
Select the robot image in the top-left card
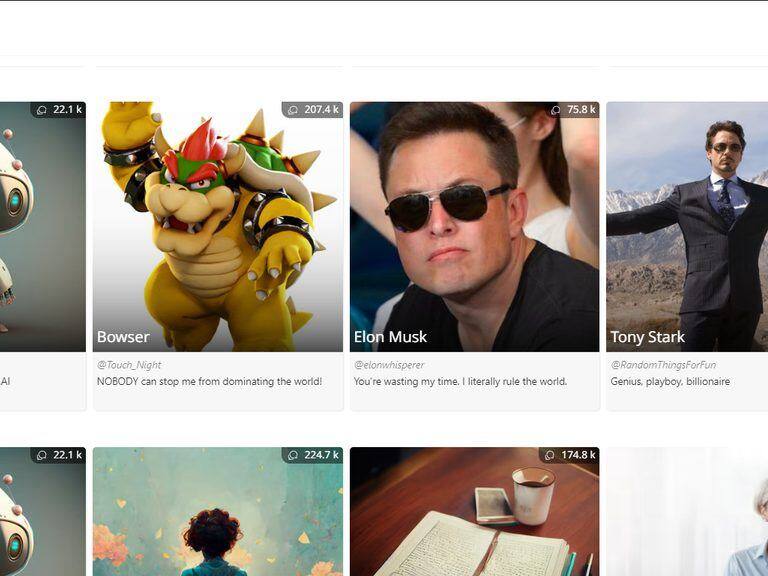click(x=40, y=220)
